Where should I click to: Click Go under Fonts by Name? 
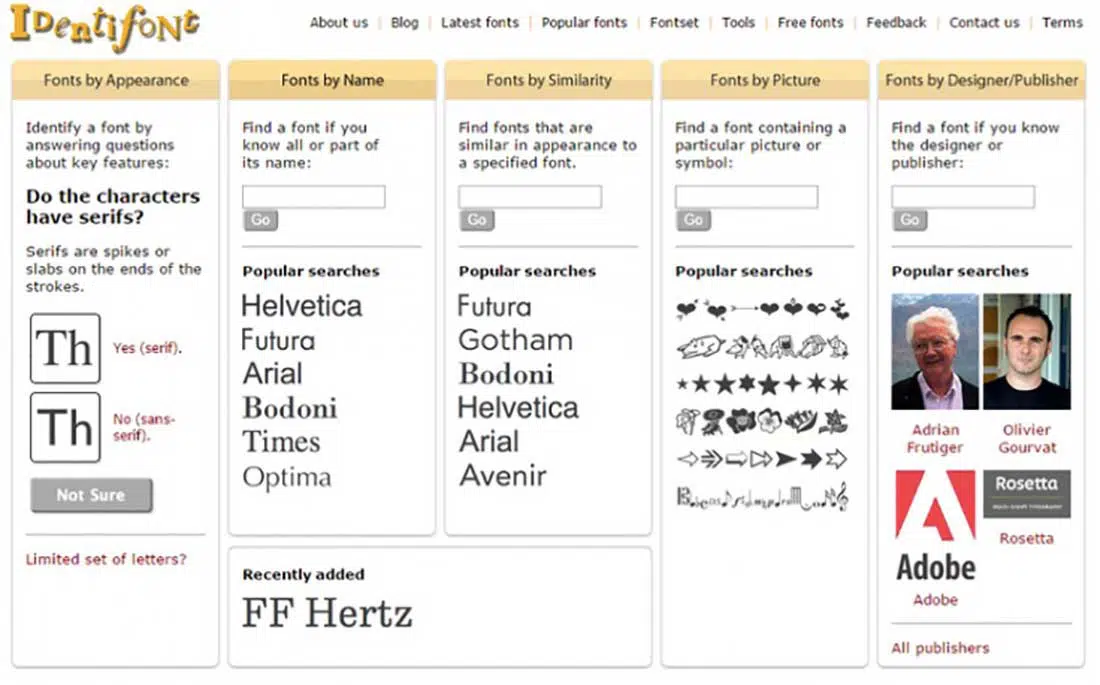pos(260,220)
